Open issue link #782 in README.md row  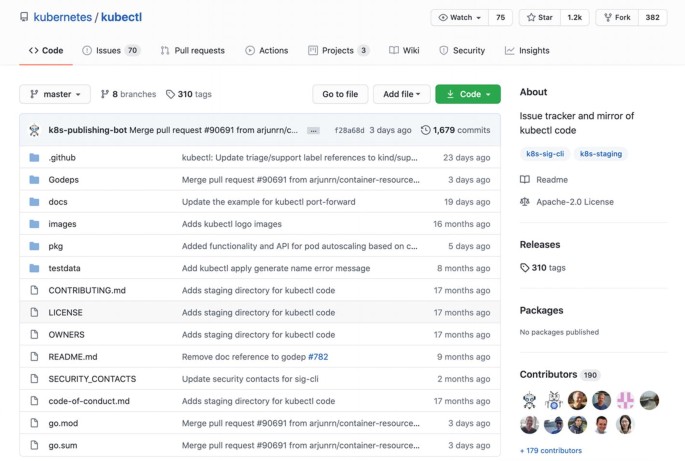tap(318, 357)
